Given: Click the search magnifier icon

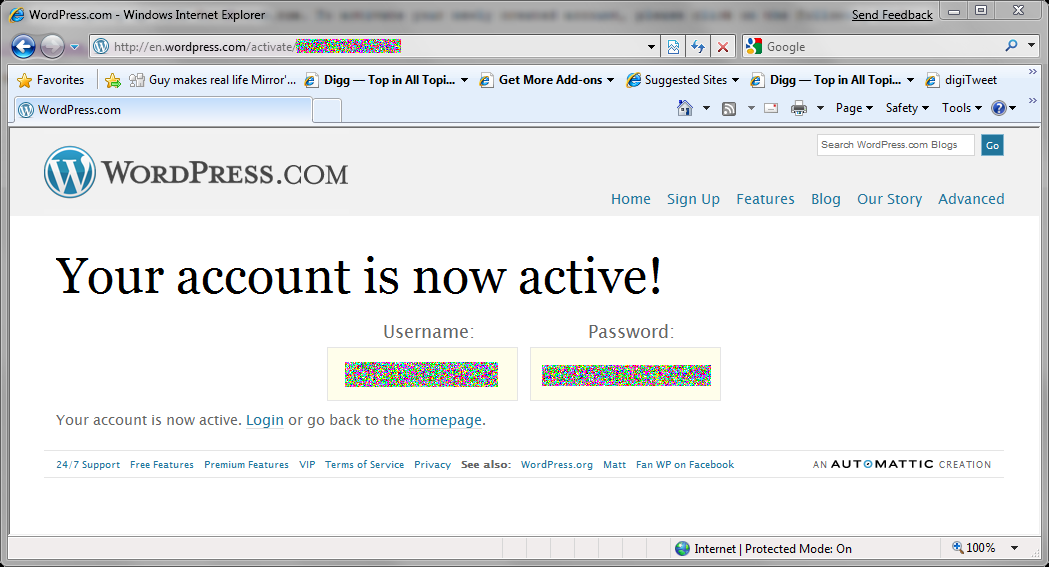Looking at the screenshot, I should (1011, 45).
